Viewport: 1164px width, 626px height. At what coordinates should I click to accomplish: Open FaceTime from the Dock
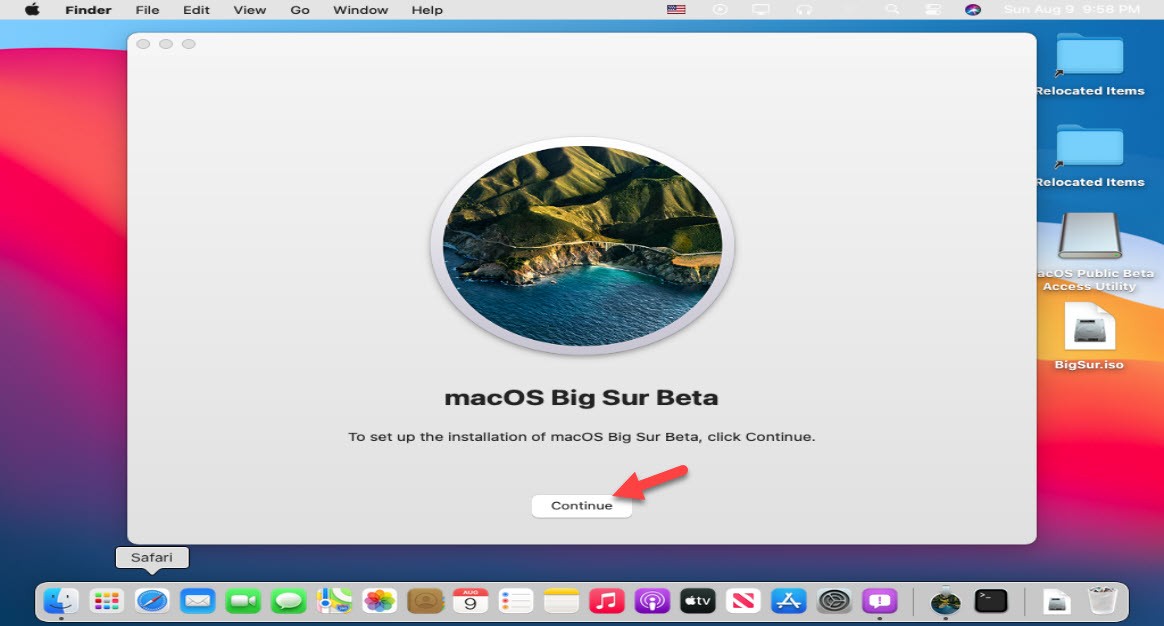(243, 600)
